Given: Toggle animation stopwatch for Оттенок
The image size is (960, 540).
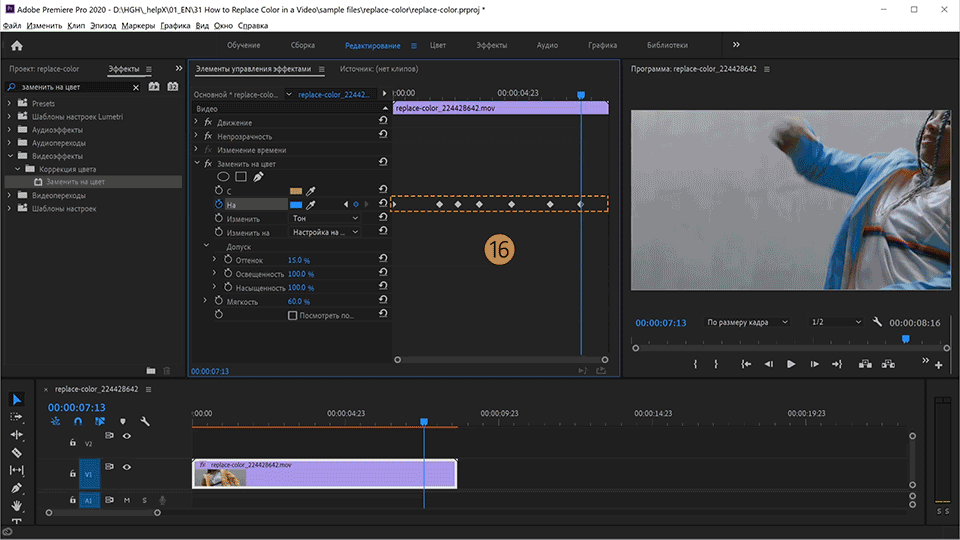Looking at the screenshot, I should point(228,260).
